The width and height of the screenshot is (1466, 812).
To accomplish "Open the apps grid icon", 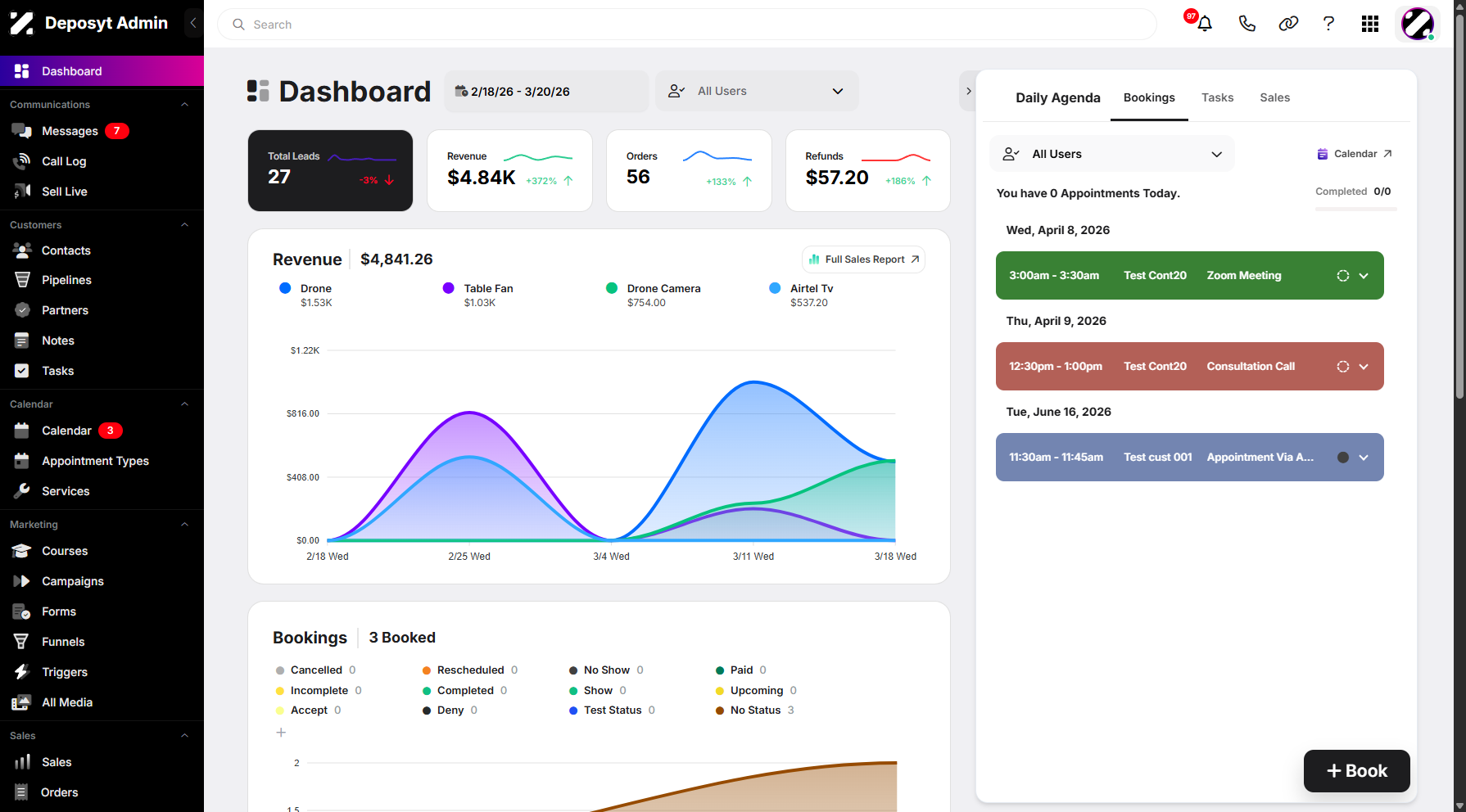I will pos(1370,24).
